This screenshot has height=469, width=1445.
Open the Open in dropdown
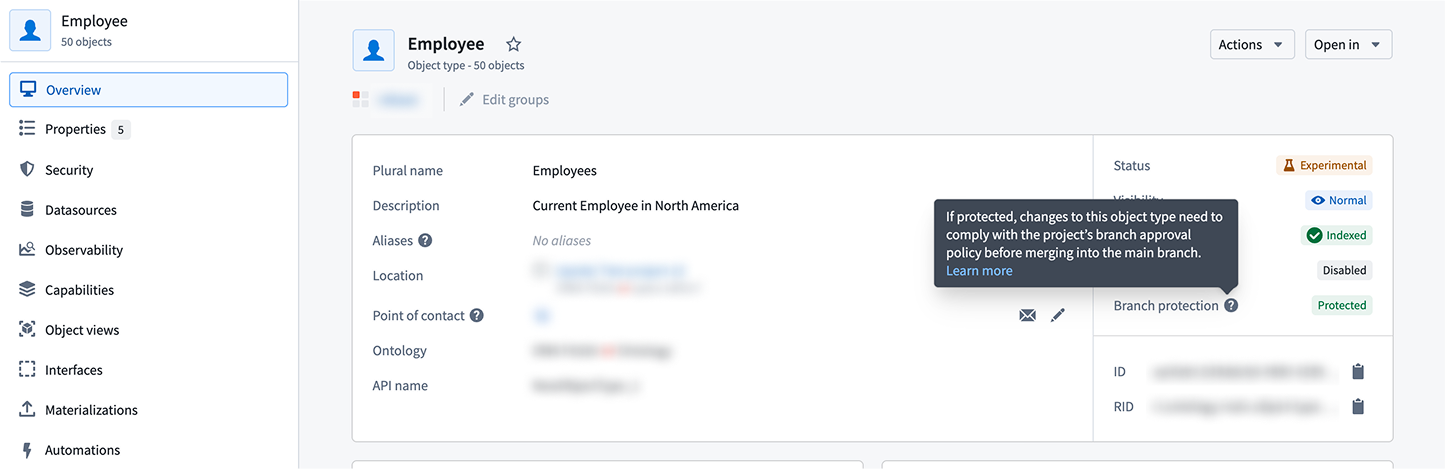click(1348, 45)
